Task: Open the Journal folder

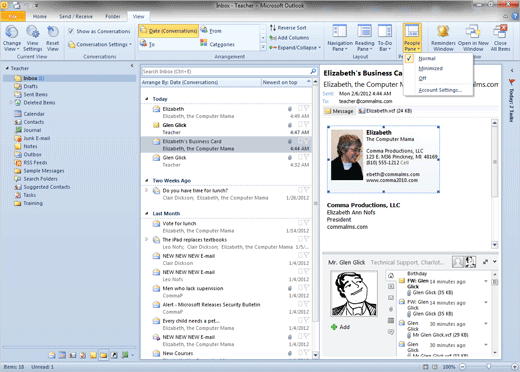Action: click(28, 130)
